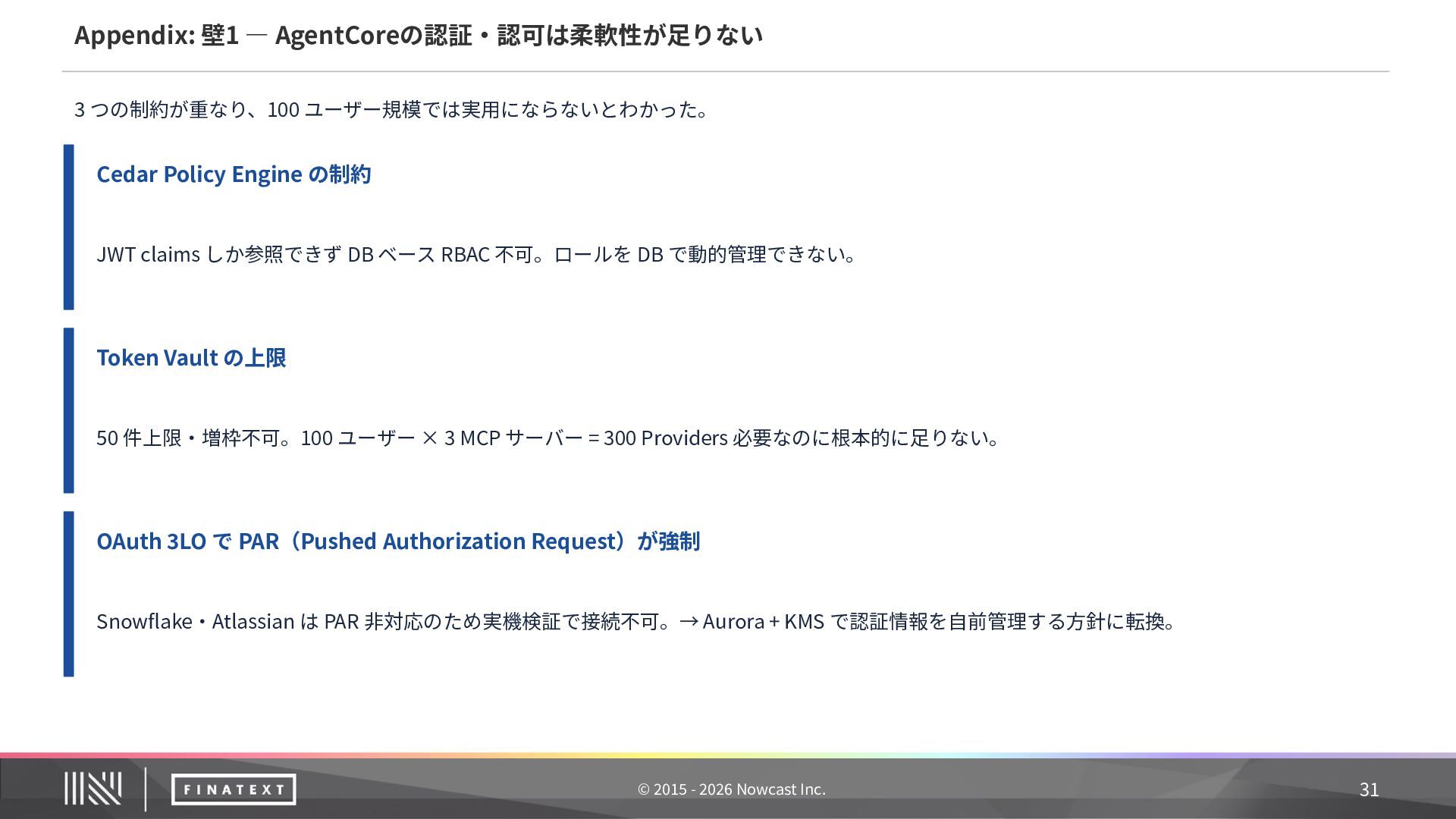This screenshot has height=819, width=1456.
Task: Click the rainbow gradient strip above footer
Action: coord(728,755)
